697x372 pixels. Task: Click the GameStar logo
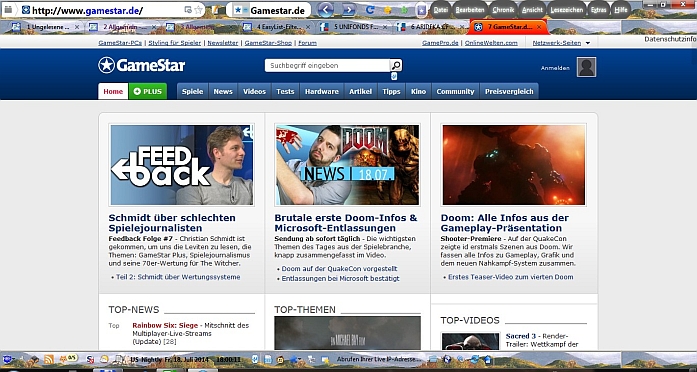(141, 65)
